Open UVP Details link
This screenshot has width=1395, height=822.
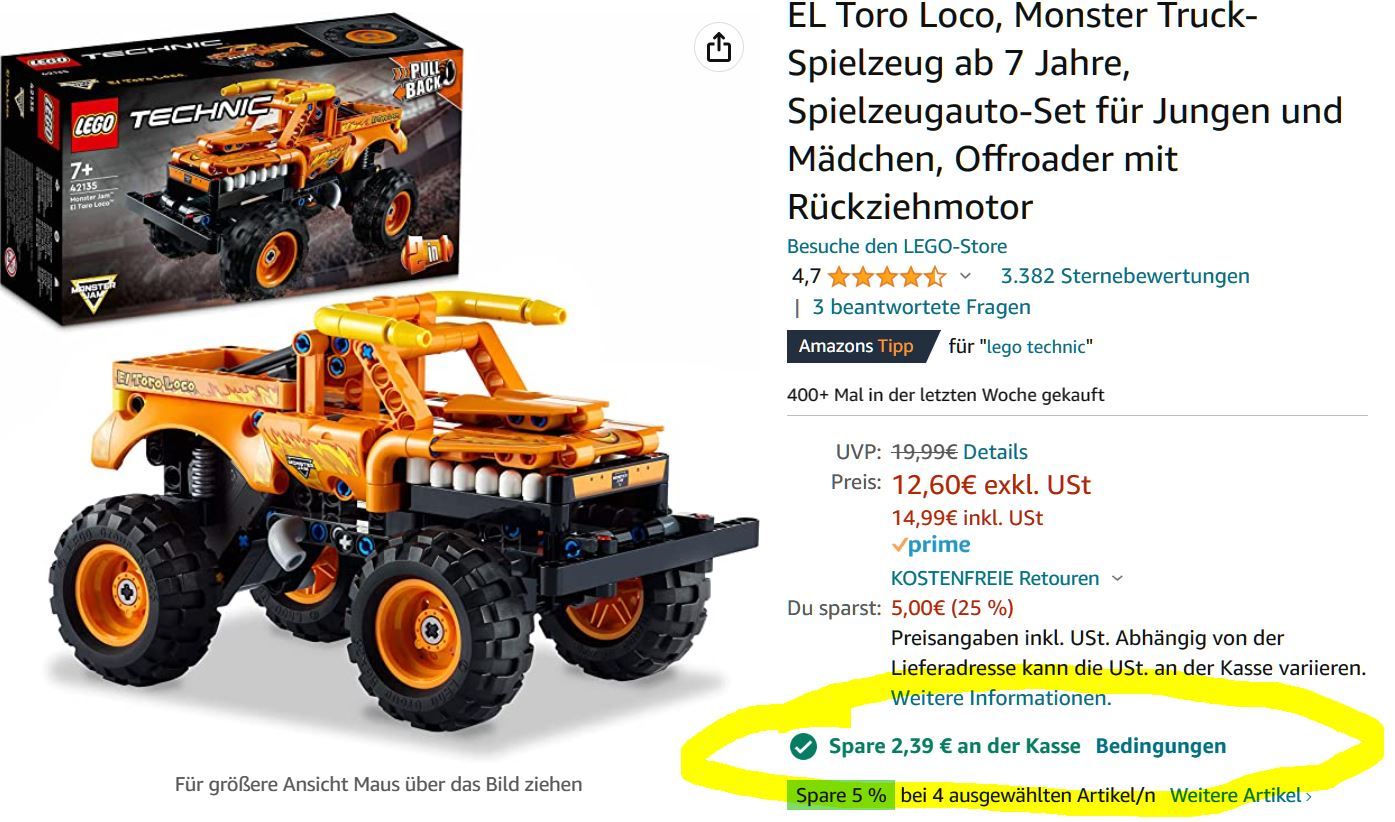pyautogui.click(x=995, y=452)
